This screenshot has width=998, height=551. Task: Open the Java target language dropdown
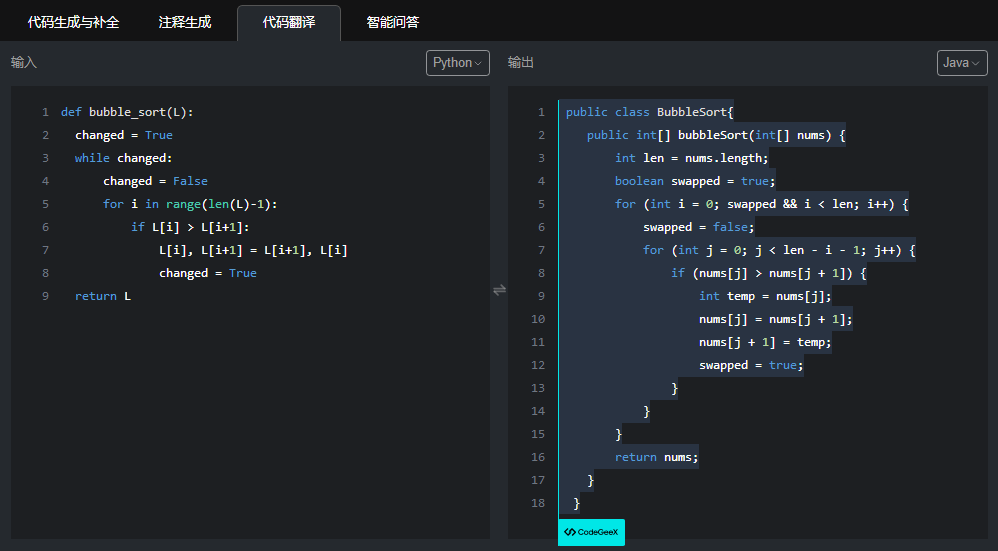(x=961, y=63)
